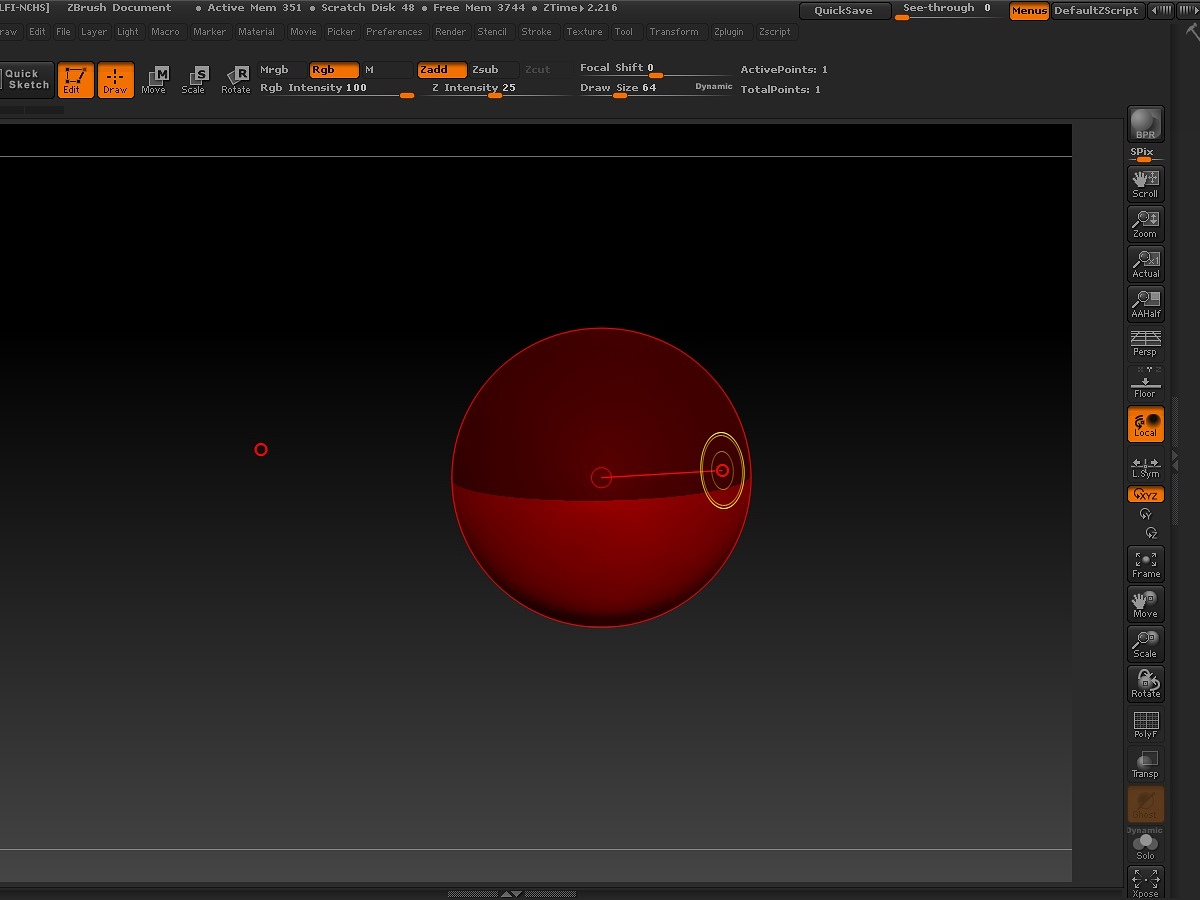Click the AAHalf zoom icon
Viewport: 1200px width, 900px height.
pos(1145,304)
